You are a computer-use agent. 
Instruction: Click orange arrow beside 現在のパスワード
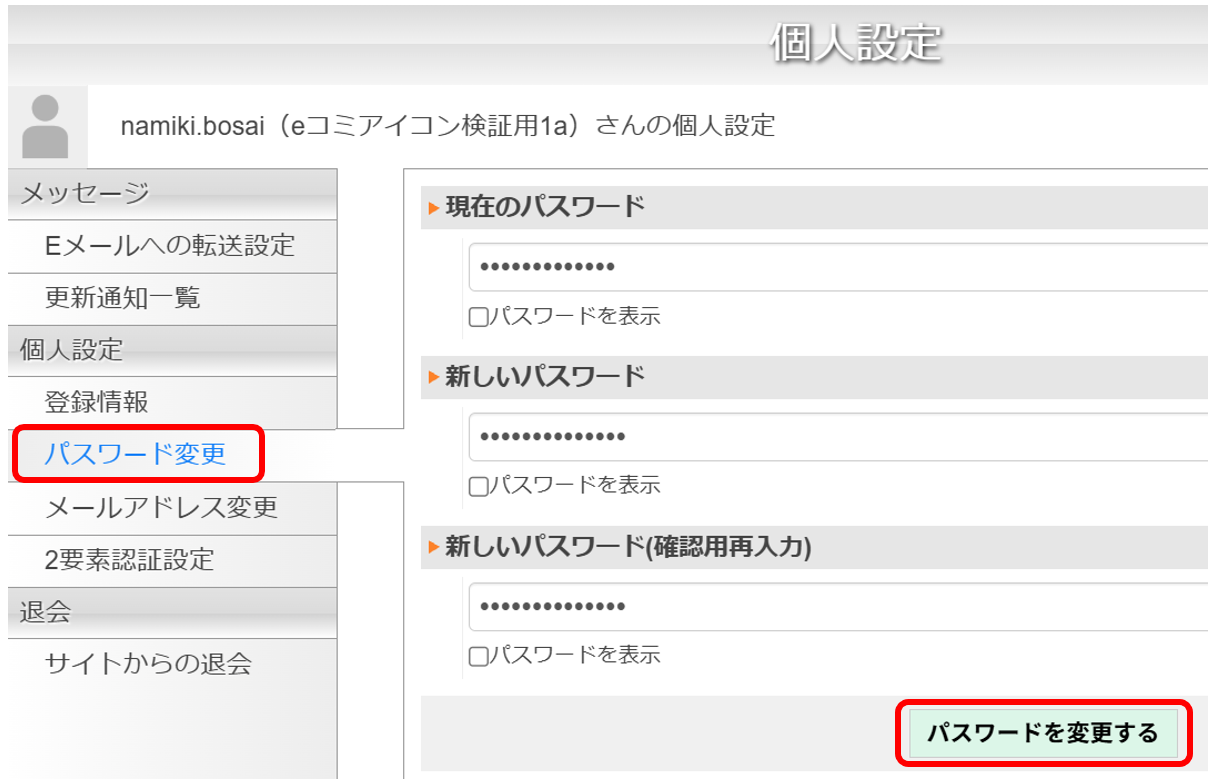(434, 208)
